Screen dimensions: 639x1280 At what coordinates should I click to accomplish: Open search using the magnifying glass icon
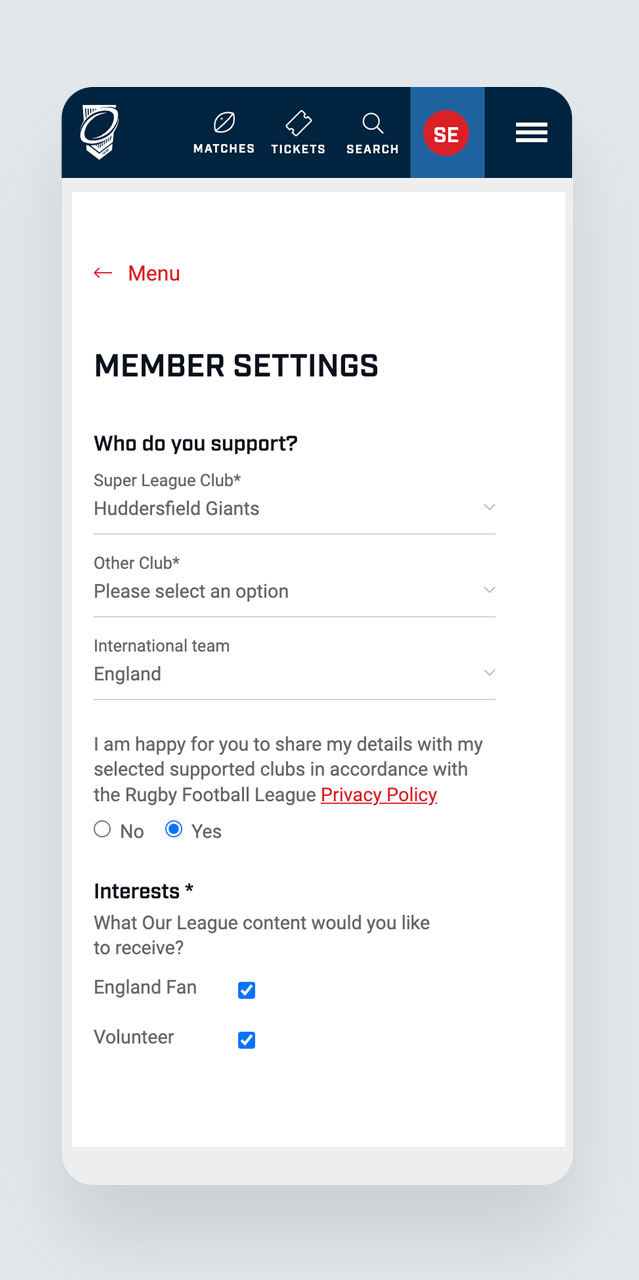(x=372, y=123)
